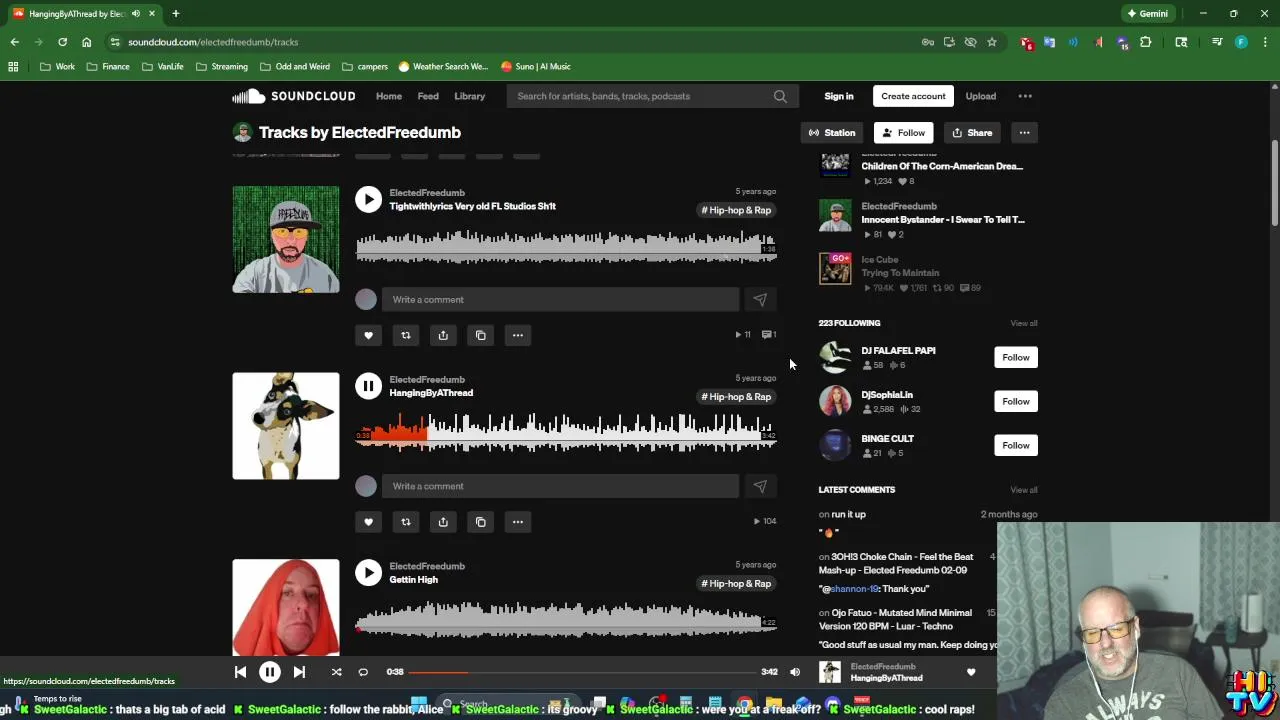The image size is (1280, 720).
Task: Follow DjSophiaLin
Action: tap(1016, 402)
